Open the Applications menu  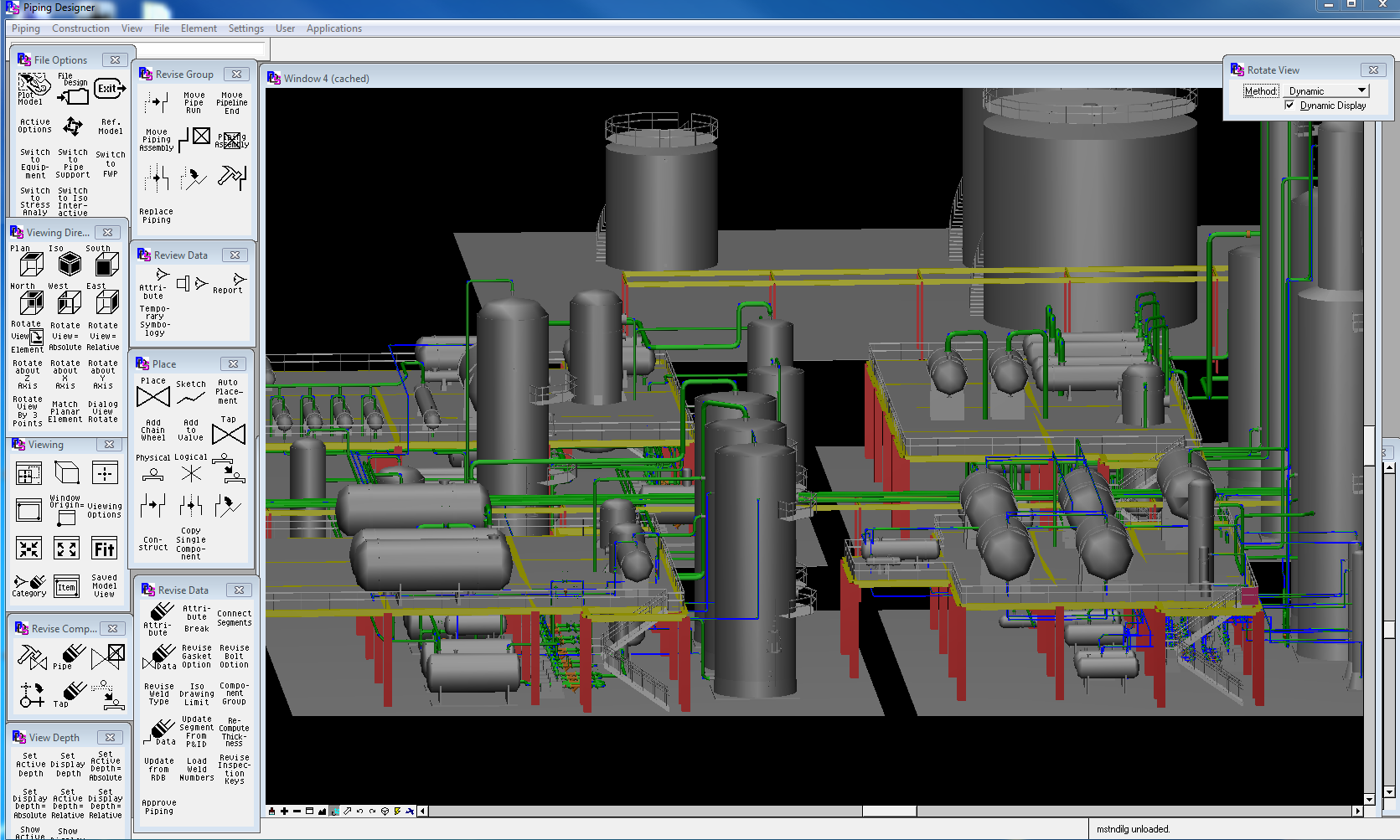tap(333, 28)
